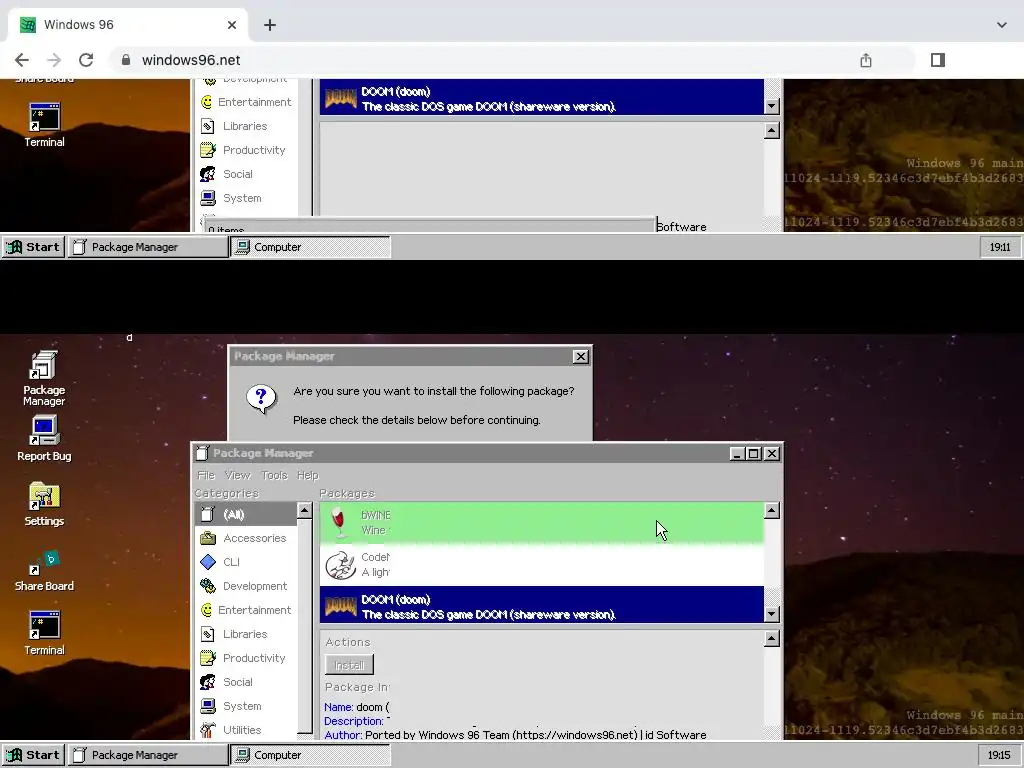Close the Windows 96 browser tab

coord(232,25)
